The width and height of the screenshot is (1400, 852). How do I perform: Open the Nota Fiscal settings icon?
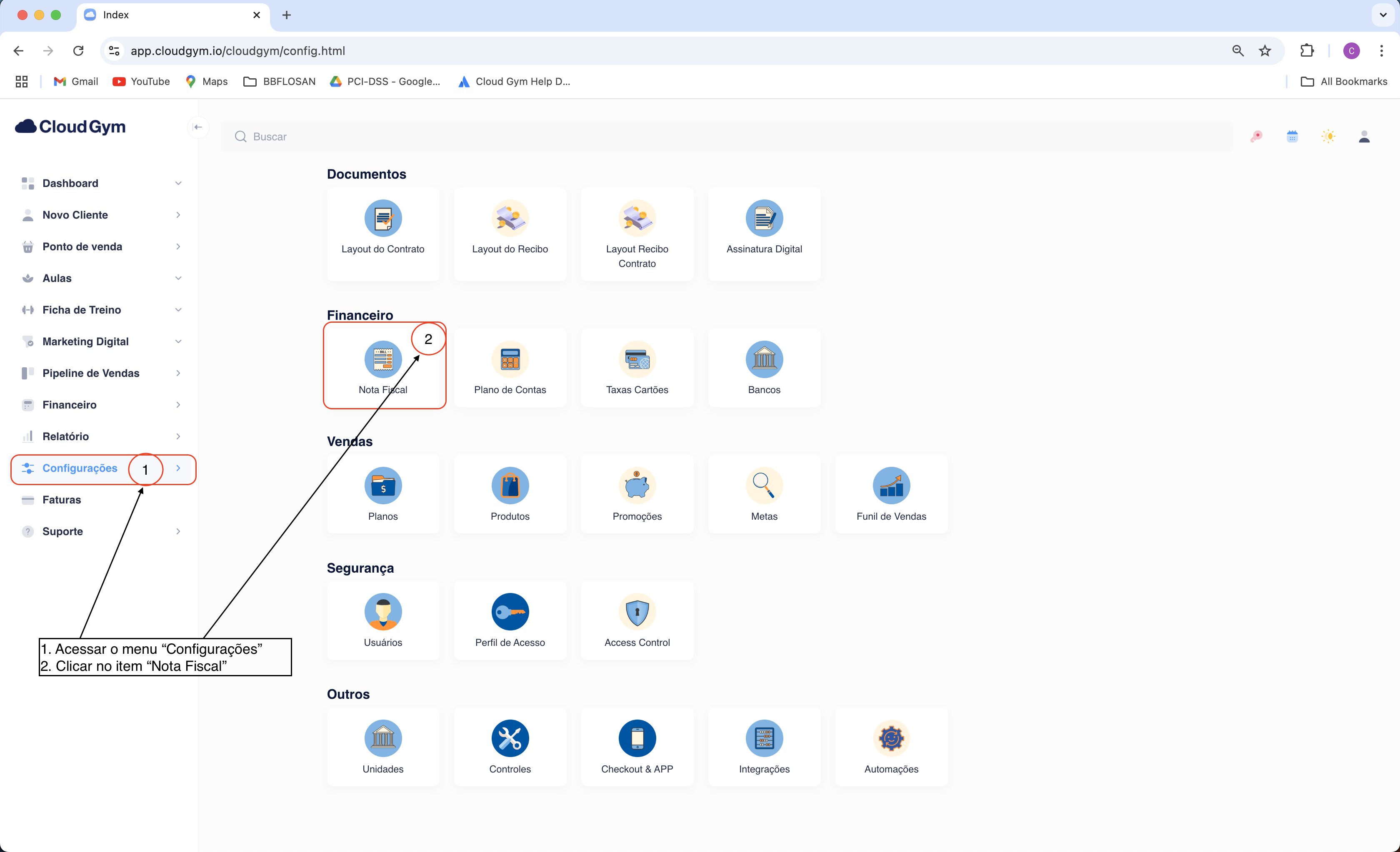pos(382,359)
